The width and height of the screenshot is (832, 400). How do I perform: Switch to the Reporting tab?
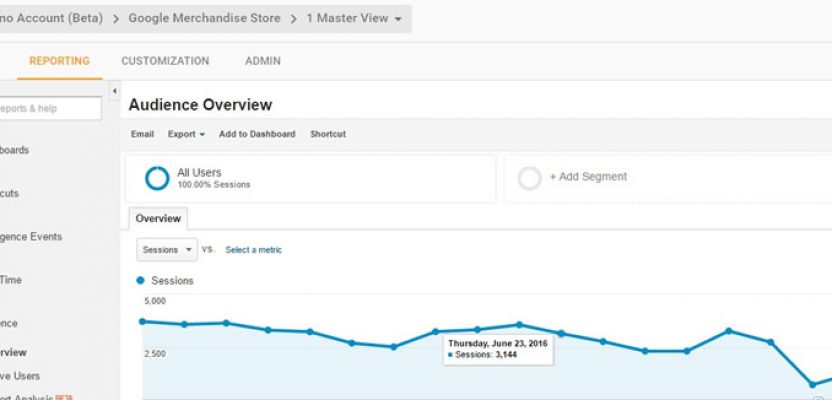point(59,61)
